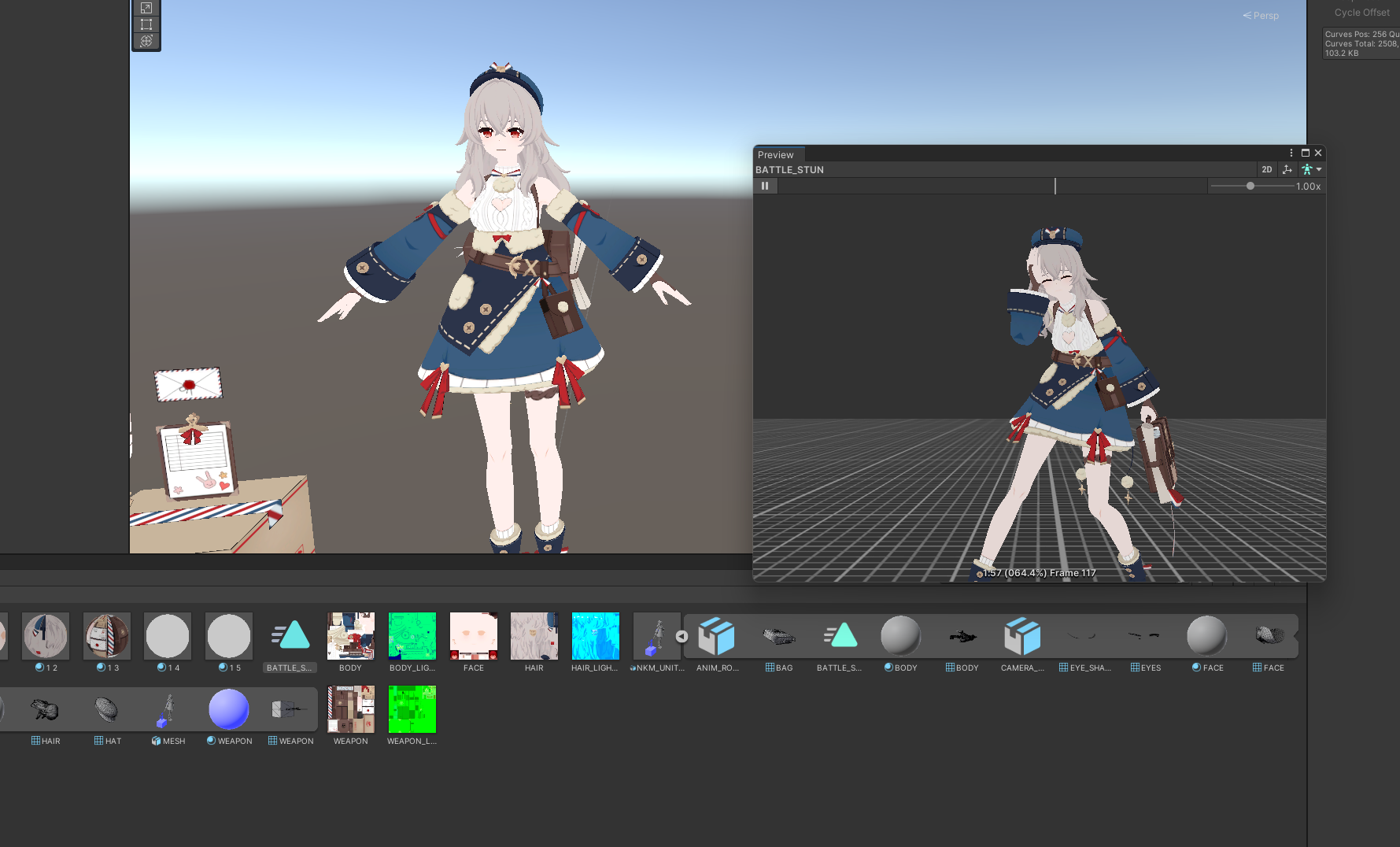Select the ANIM_RO... prefab cube icon

point(717,636)
